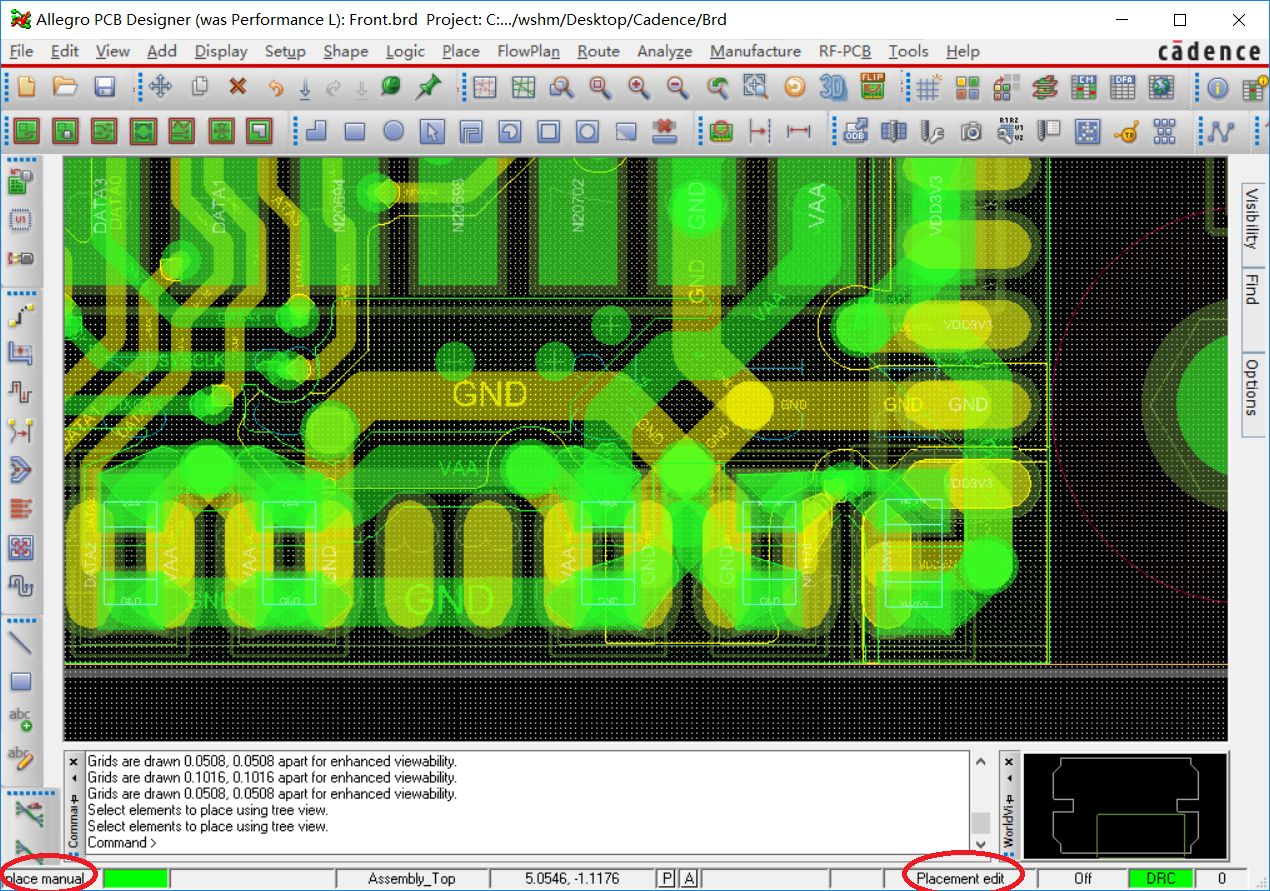
Task: Click the Delete Shape red X icon
Action: (x=663, y=131)
